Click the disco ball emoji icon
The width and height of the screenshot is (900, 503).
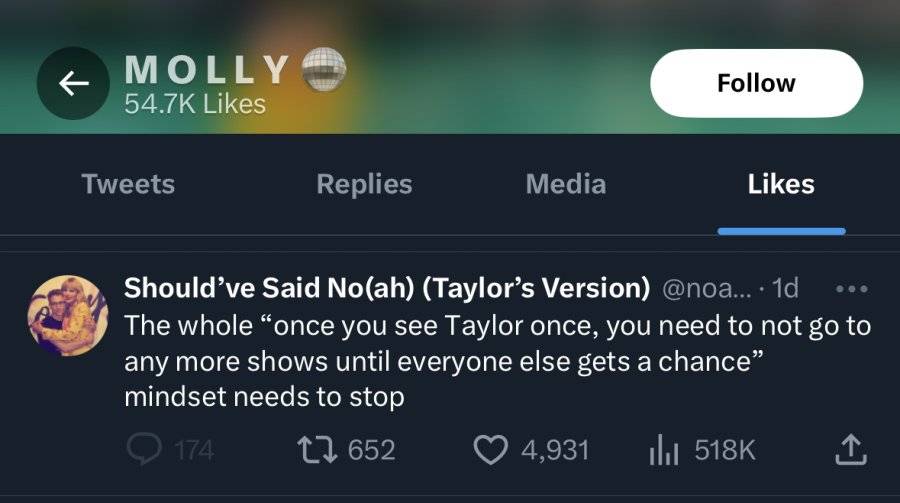[324, 69]
